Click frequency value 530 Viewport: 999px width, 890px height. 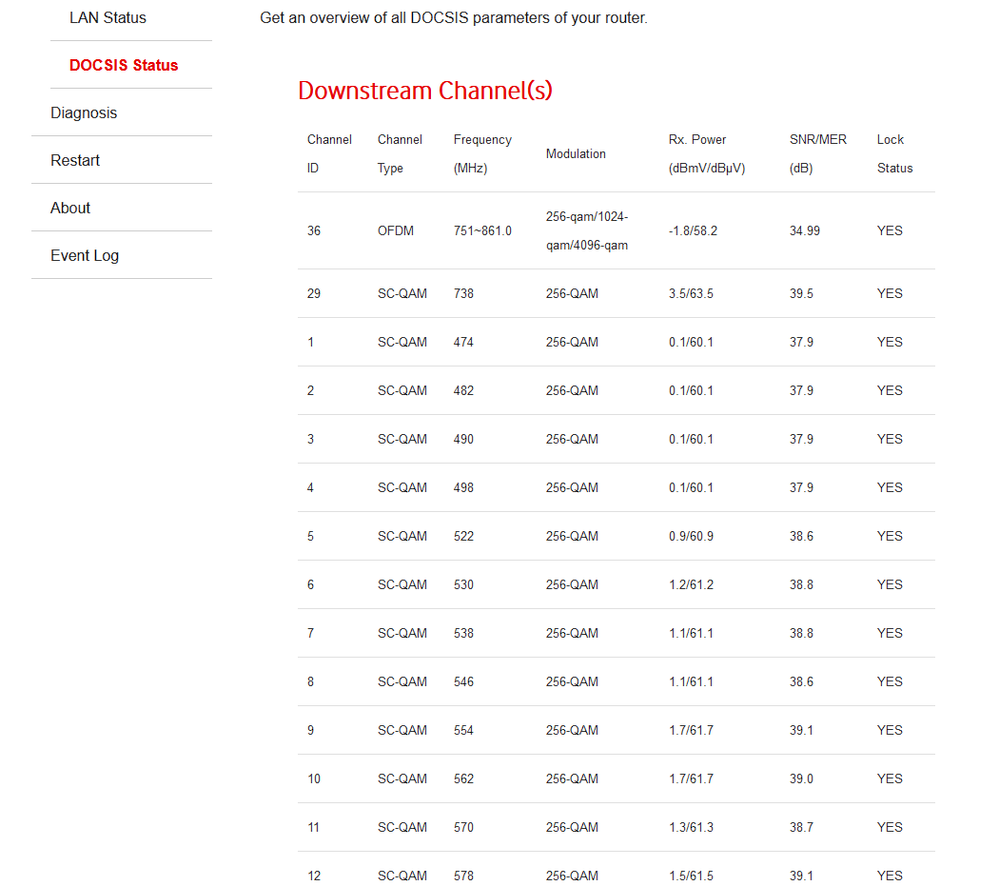coord(463,585)
